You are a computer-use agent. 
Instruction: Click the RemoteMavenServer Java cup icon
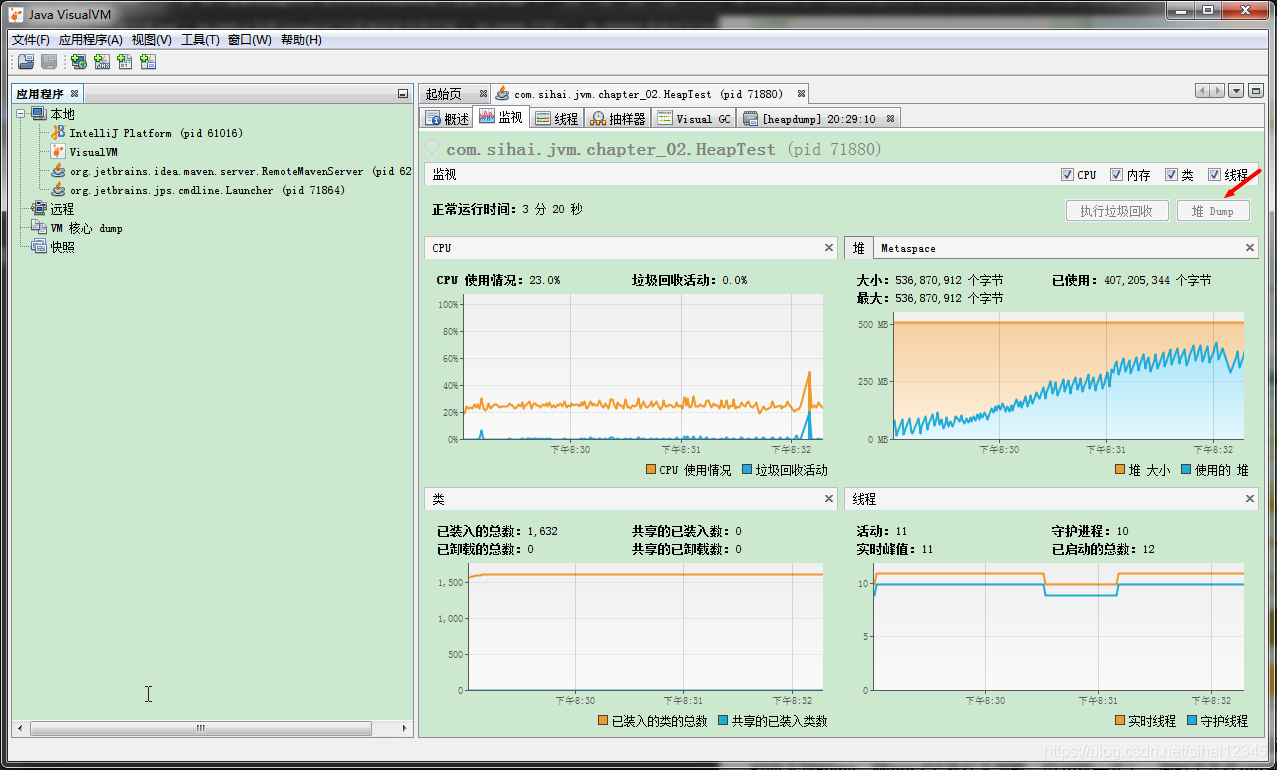coord(58,171)
